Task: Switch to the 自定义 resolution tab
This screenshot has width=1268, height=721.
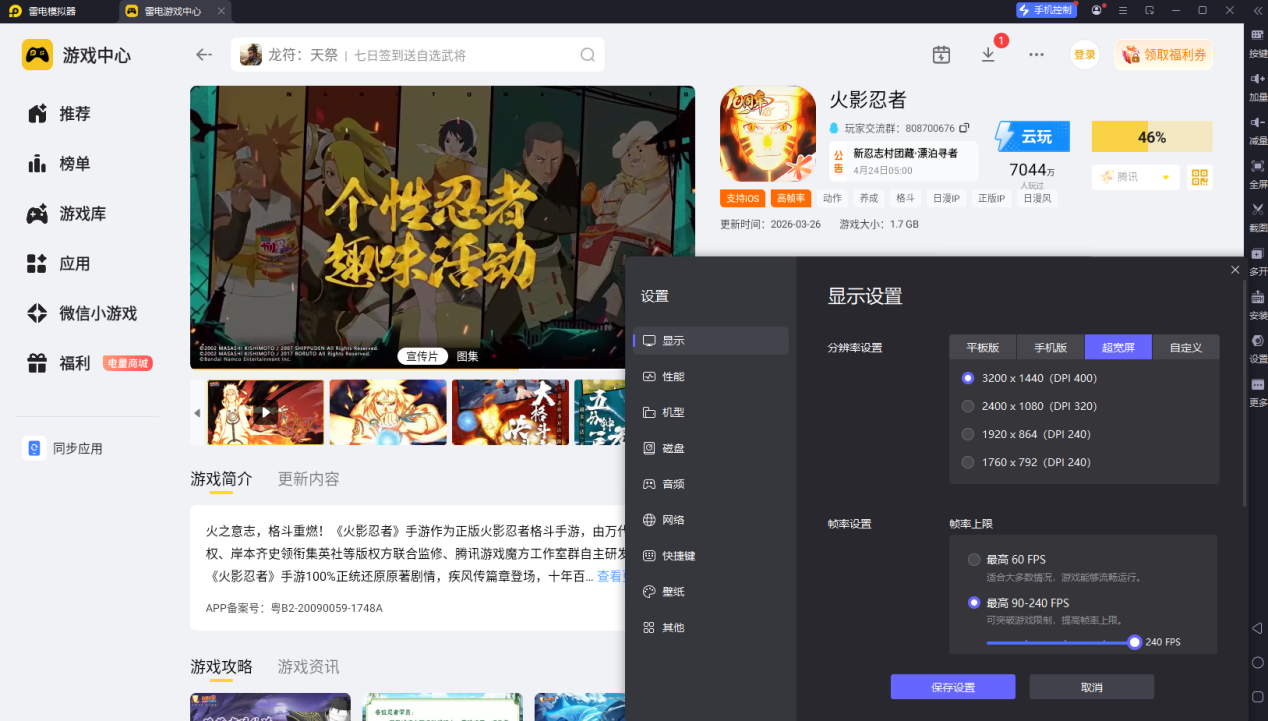Action: click(x=1186, y=347)
